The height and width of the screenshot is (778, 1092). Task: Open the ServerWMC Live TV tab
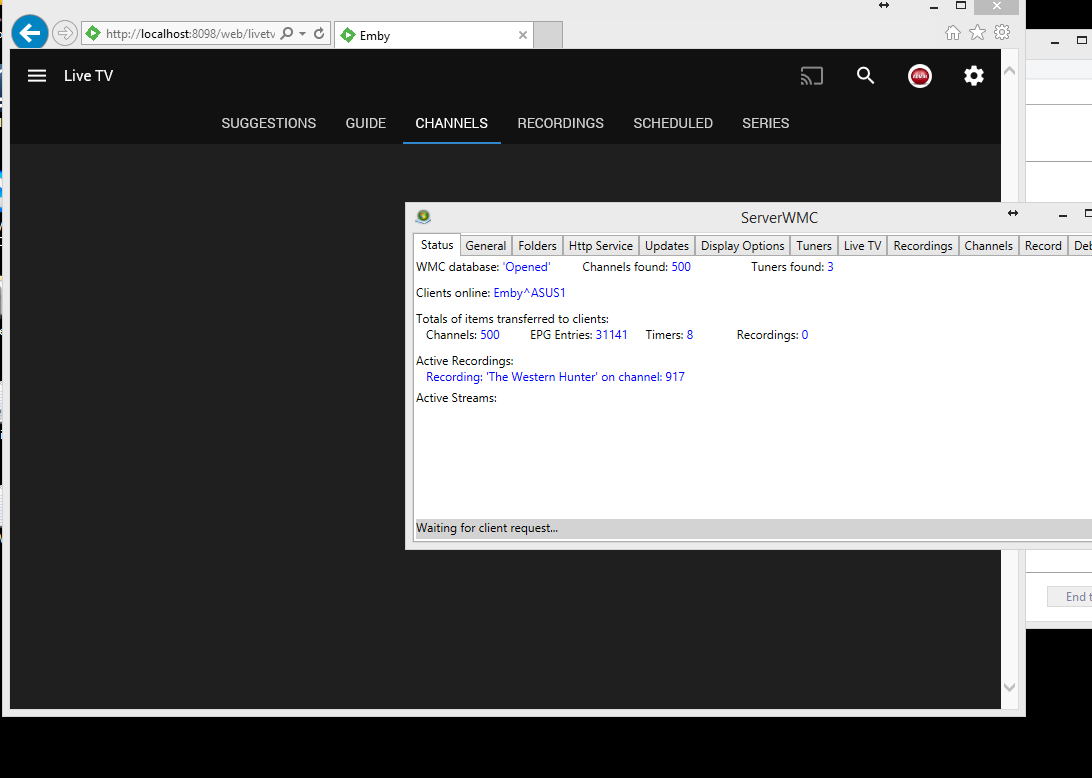click(862, 246)
